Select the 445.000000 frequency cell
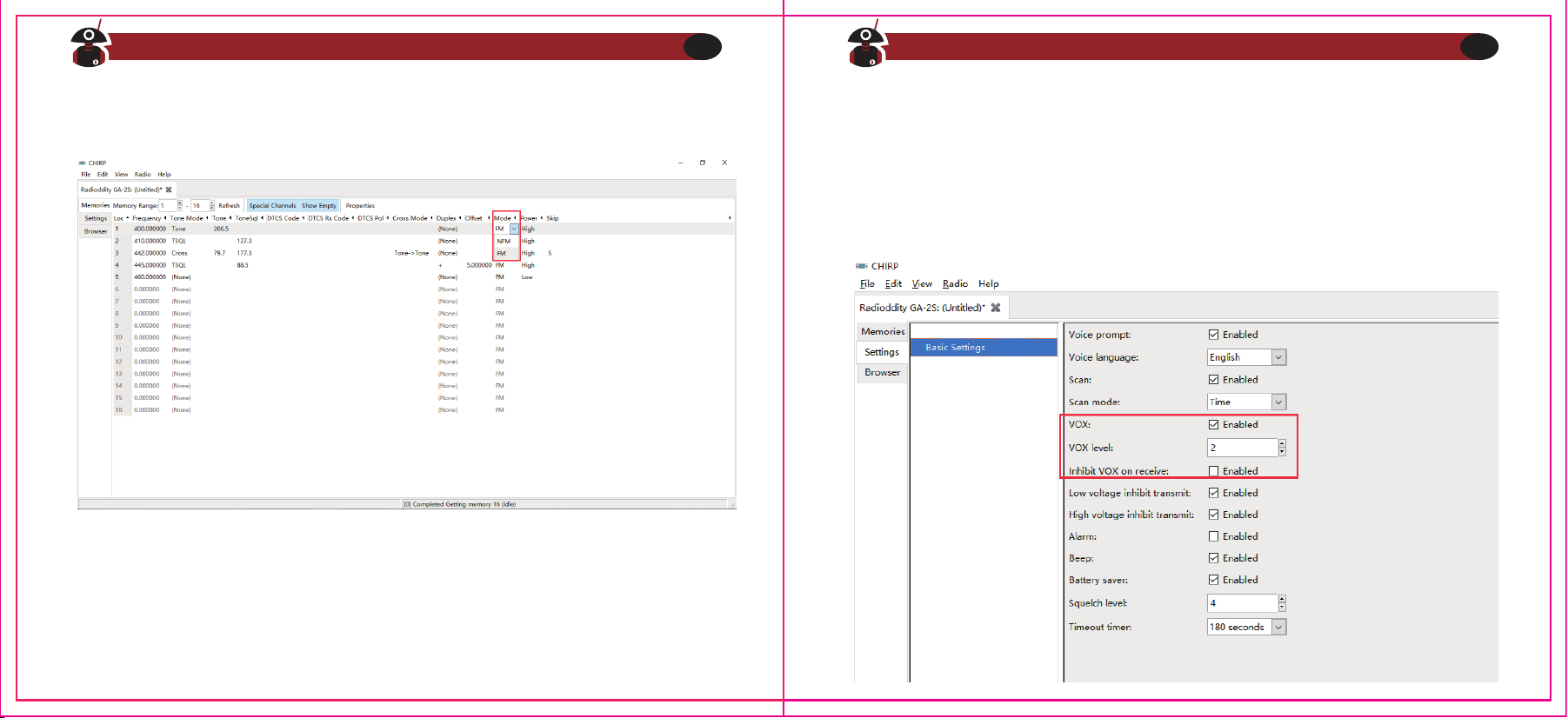Screen dimensions: 1568x718 click(150, 266)
